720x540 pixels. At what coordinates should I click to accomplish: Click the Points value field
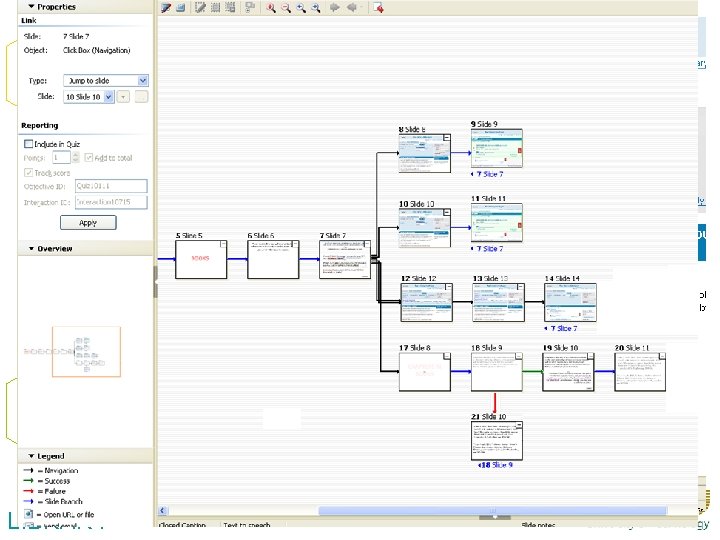(62, 158)
